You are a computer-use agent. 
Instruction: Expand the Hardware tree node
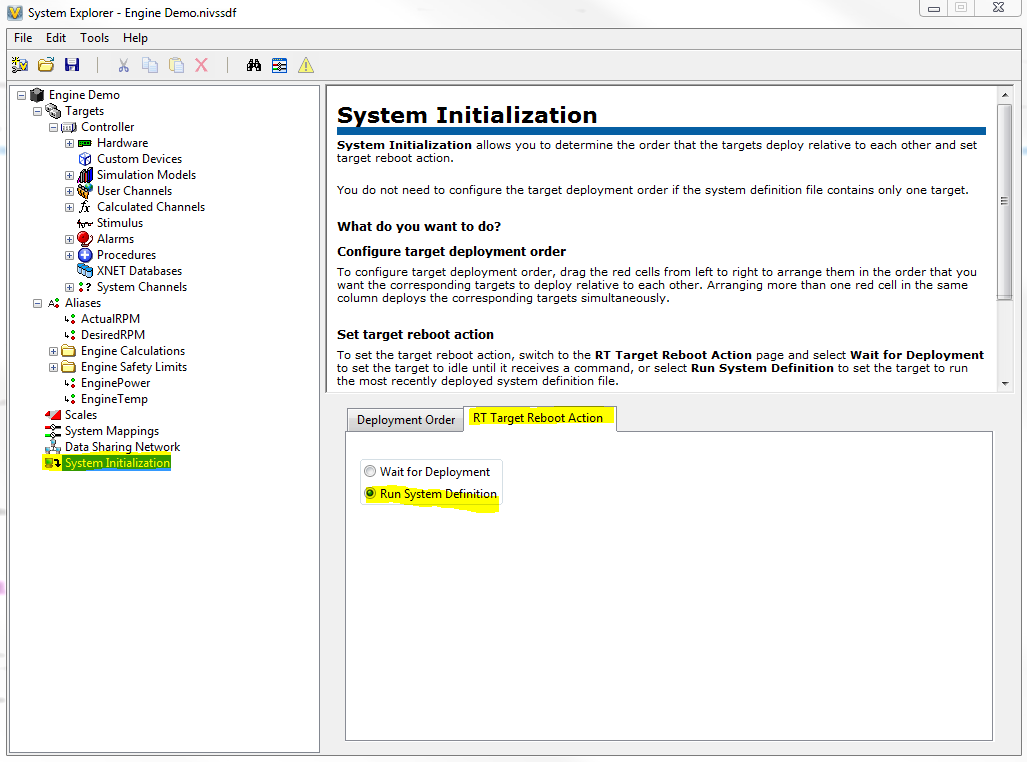pyautogui.click(x=69, y=143)
